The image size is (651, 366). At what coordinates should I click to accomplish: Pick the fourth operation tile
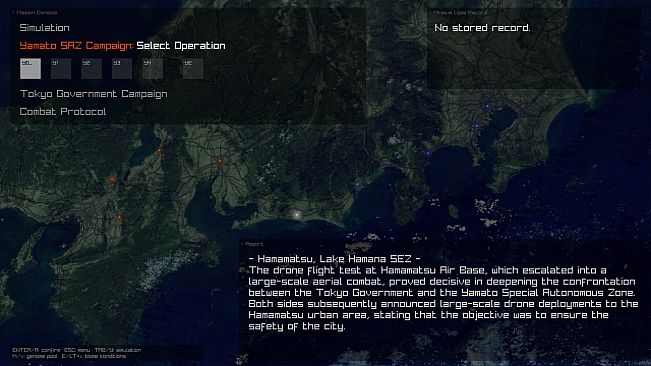[x=122, y=68]
